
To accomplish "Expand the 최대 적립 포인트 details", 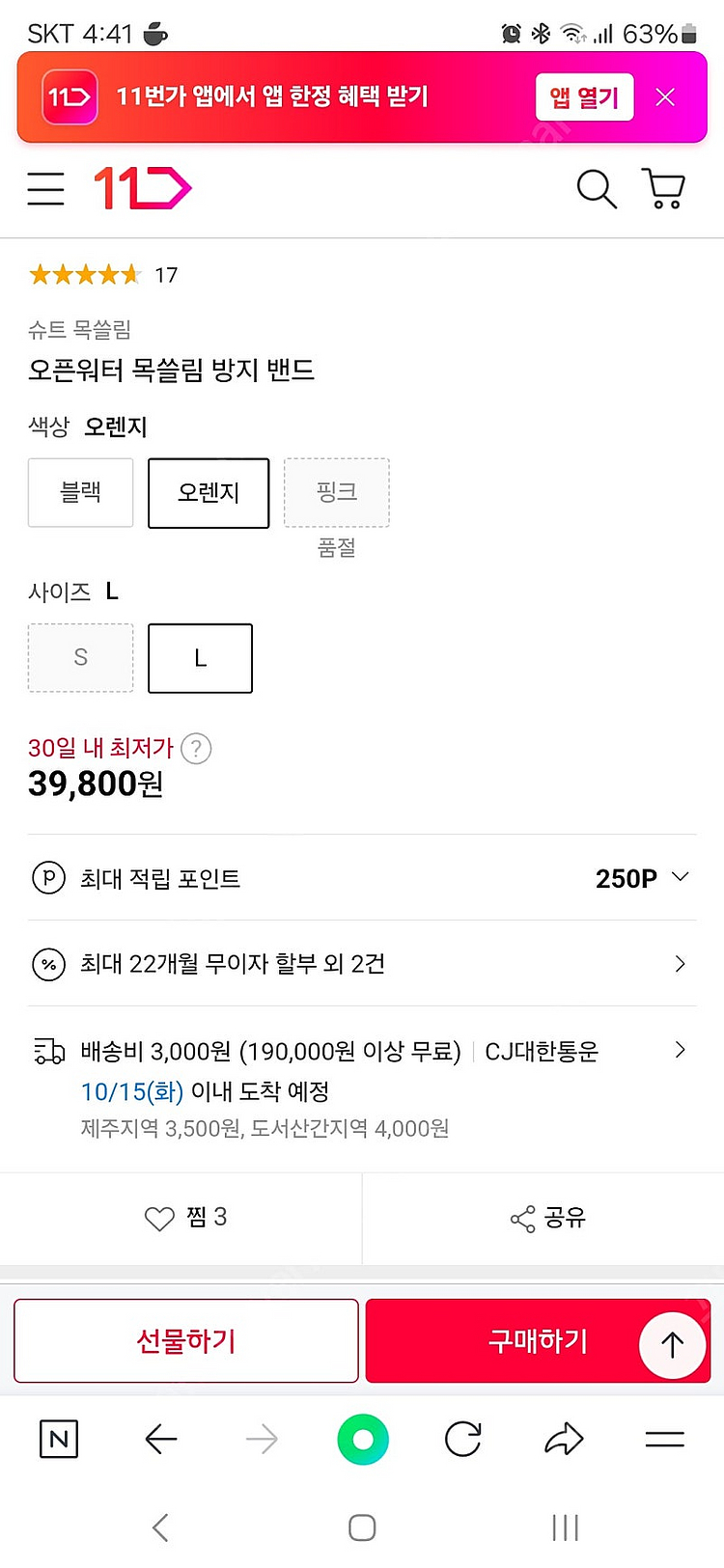I will [680, 877].
